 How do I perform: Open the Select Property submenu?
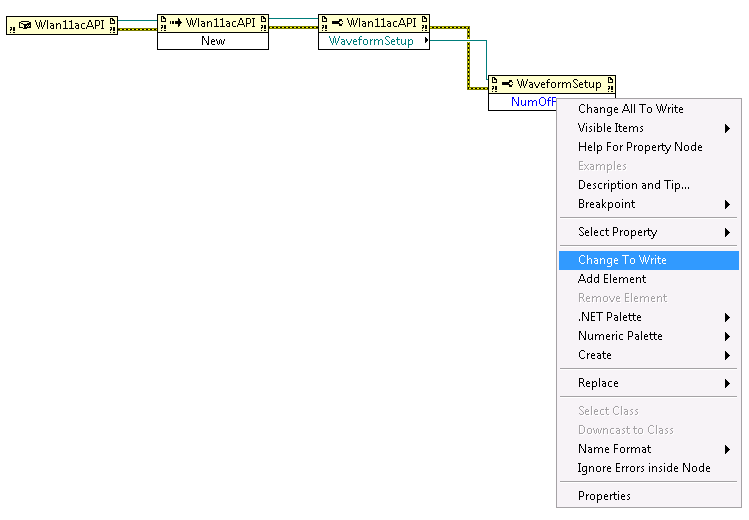coord(617,232)
